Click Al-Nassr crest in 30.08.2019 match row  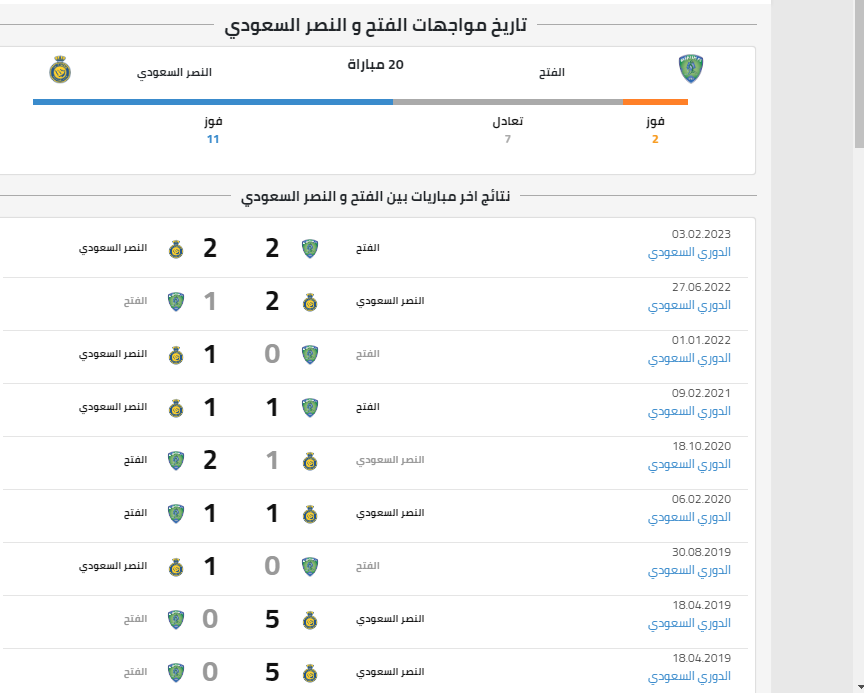click(x=176, y=567)
